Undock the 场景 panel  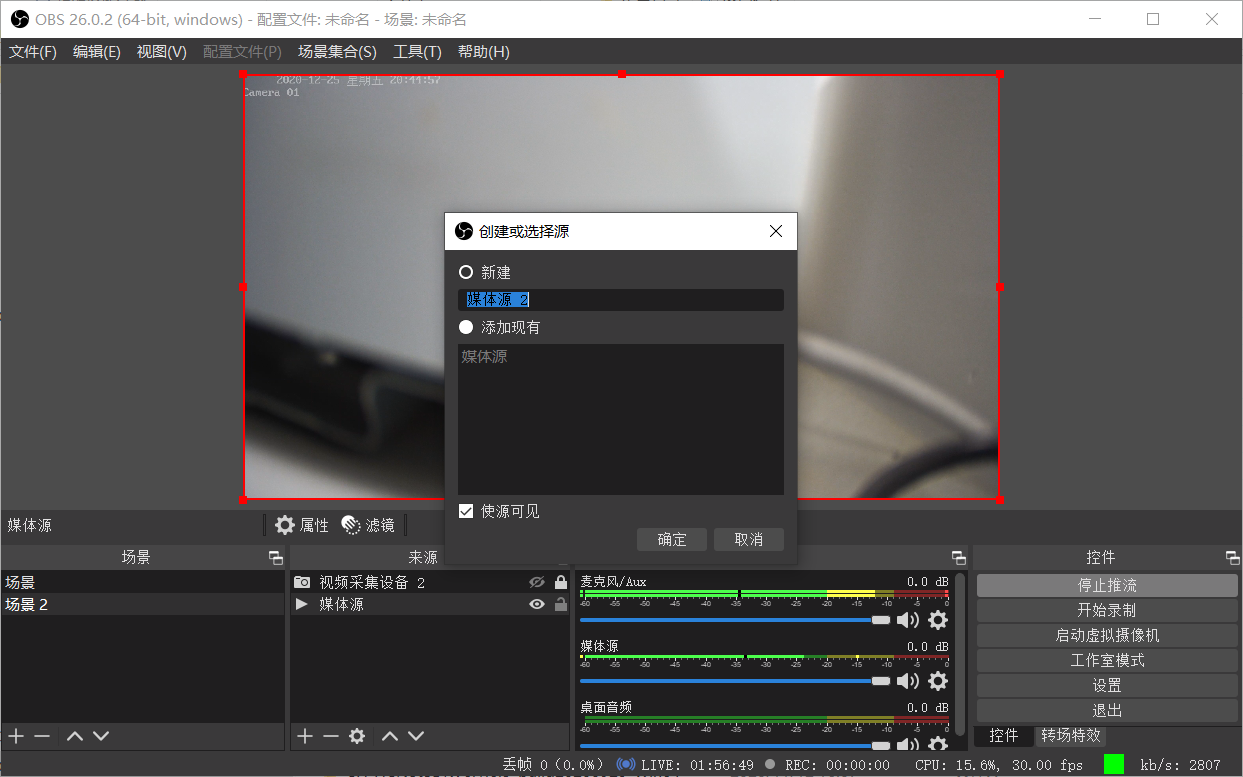pyautogui.click(x=276, y=558)
